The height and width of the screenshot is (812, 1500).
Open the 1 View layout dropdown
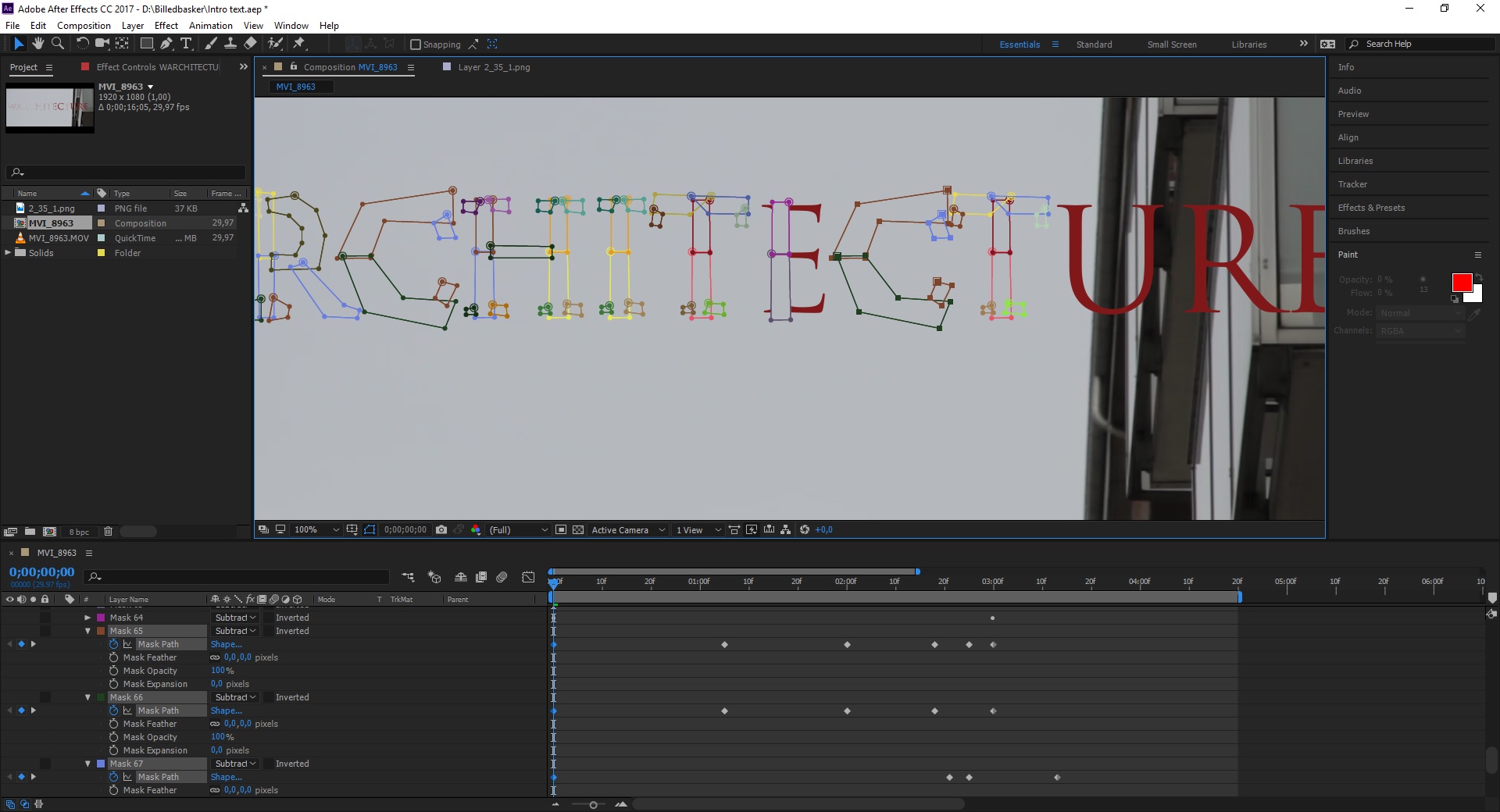tap(698, 529)
